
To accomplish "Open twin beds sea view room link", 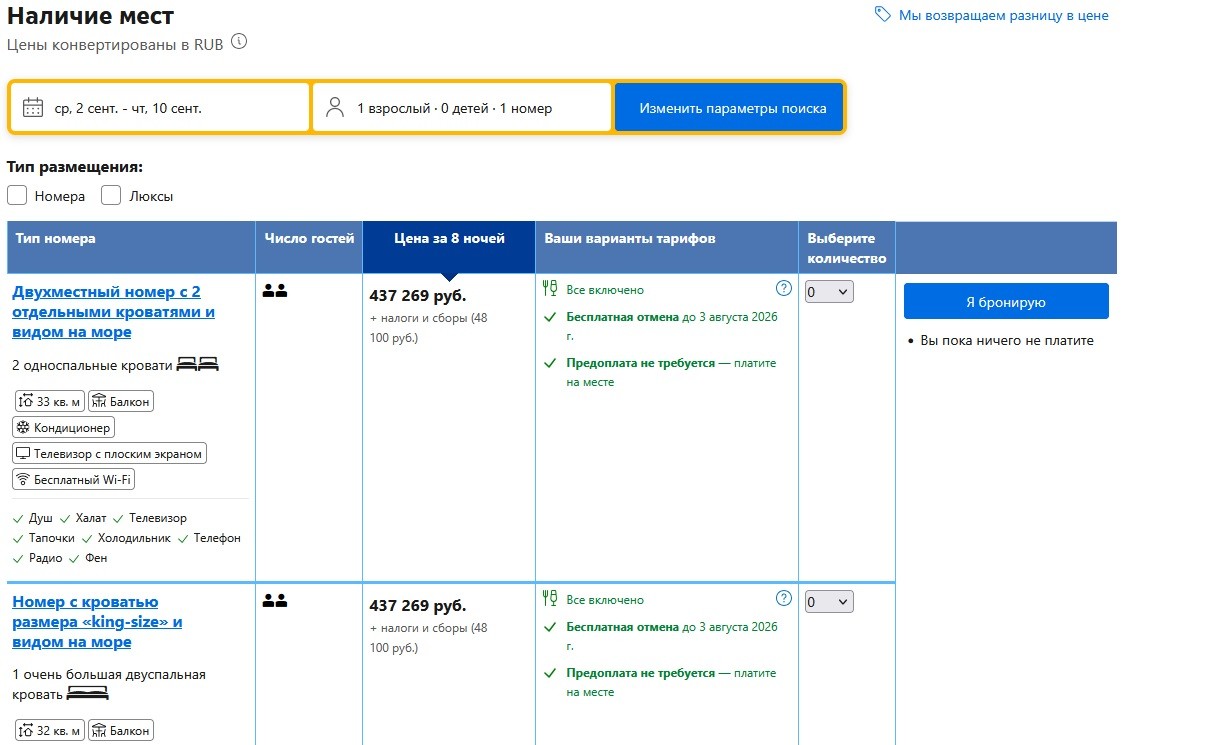I will 113,312.
